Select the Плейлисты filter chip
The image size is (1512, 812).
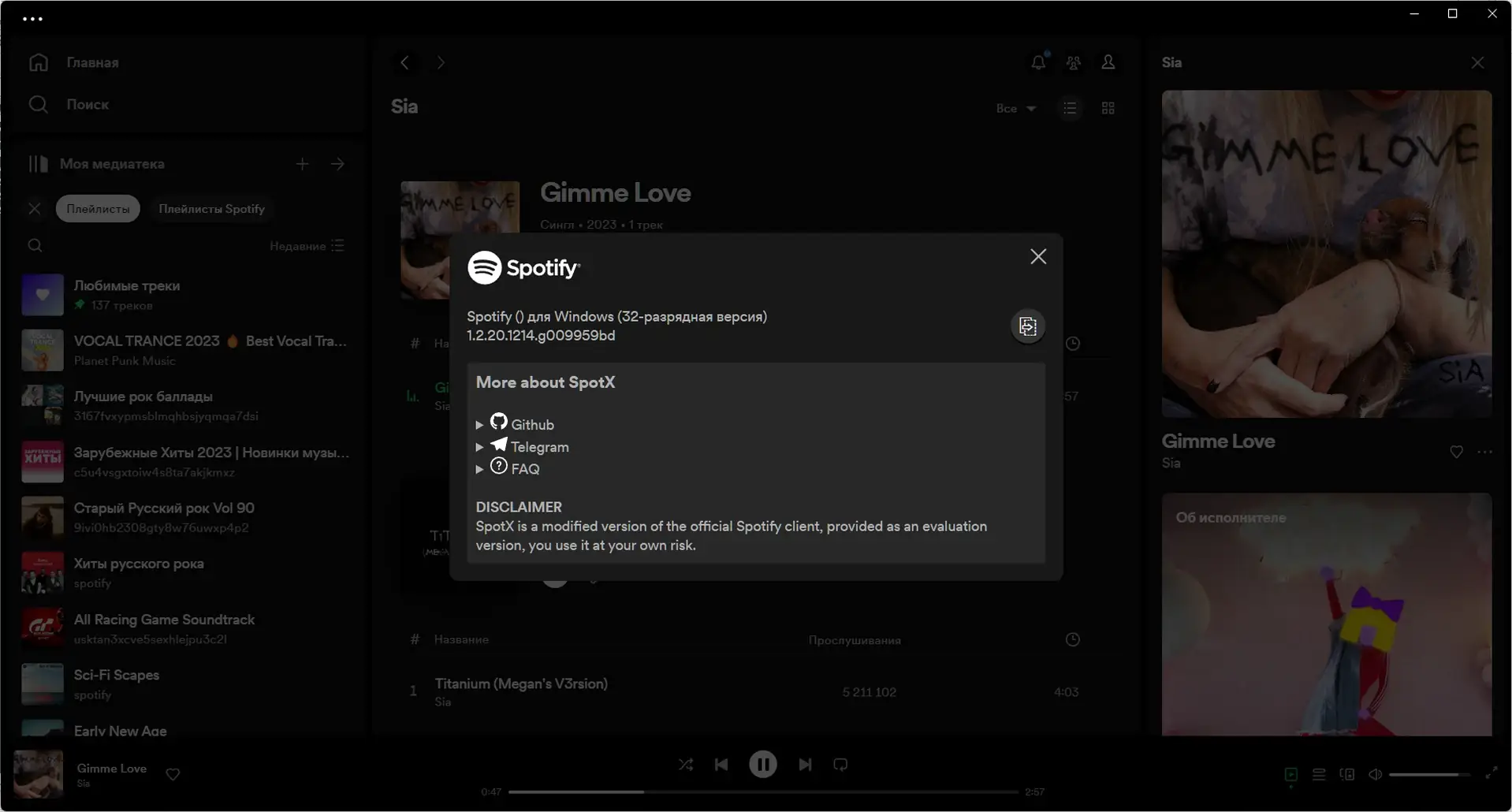98,209
